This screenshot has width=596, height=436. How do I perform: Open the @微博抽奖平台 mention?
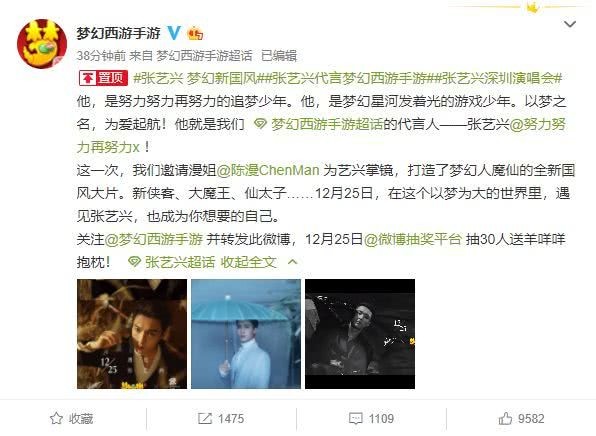pyautogui.click(x=413, y=239)
